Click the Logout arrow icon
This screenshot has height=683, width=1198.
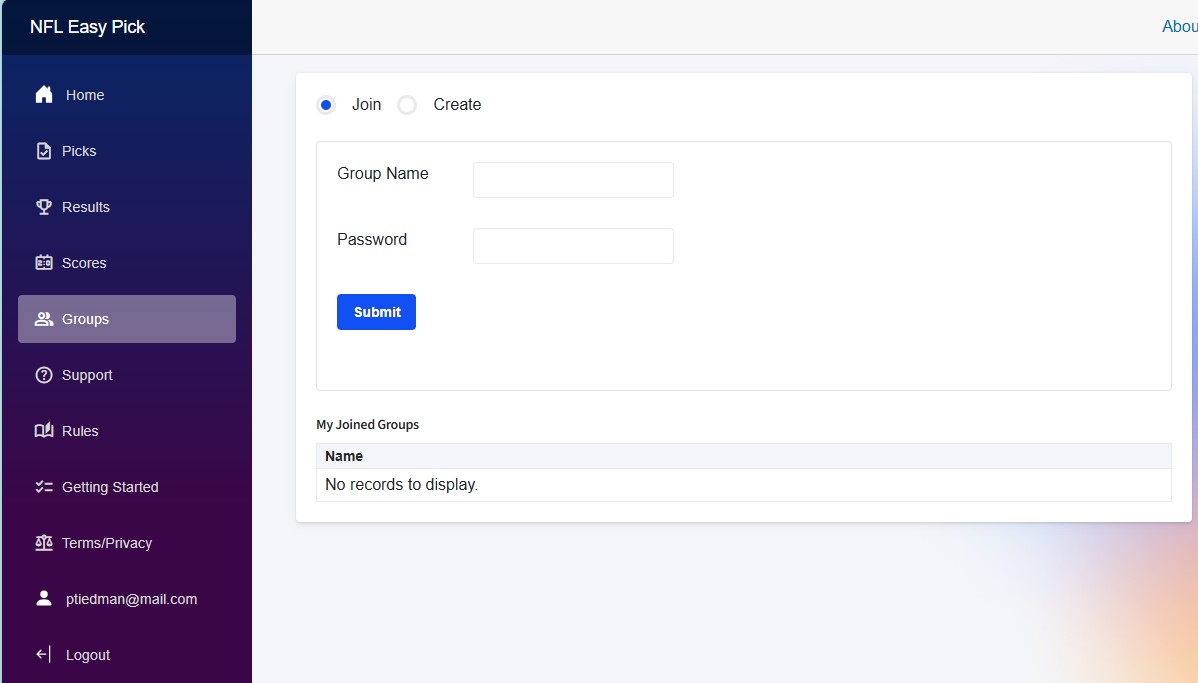pyautogui.click(x=44, y=654)
